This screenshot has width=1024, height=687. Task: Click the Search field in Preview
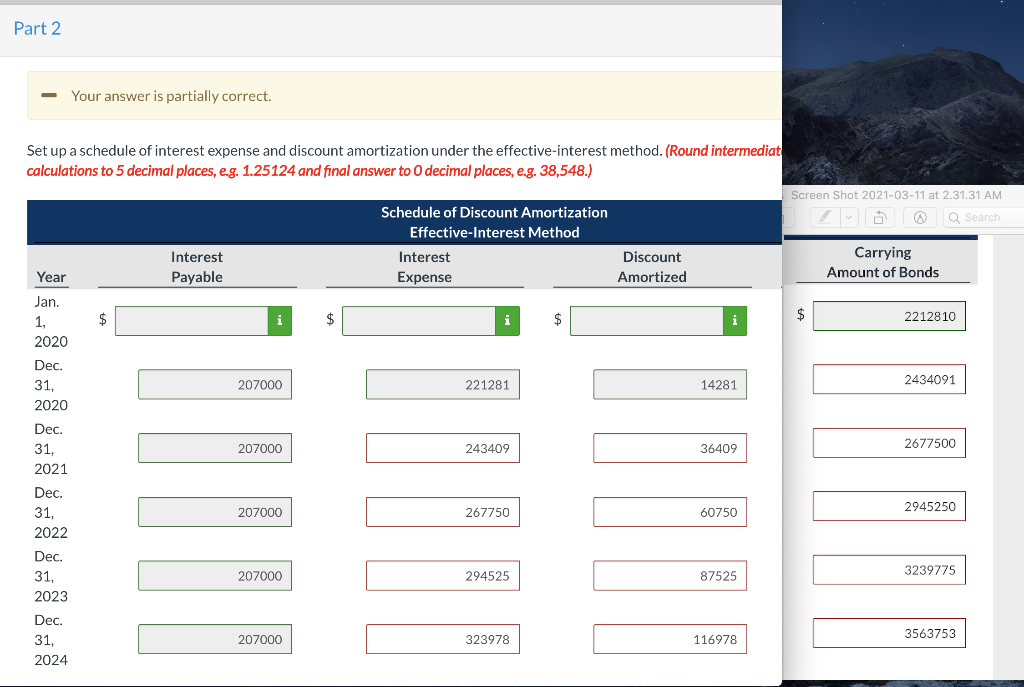tap(984, 217)
